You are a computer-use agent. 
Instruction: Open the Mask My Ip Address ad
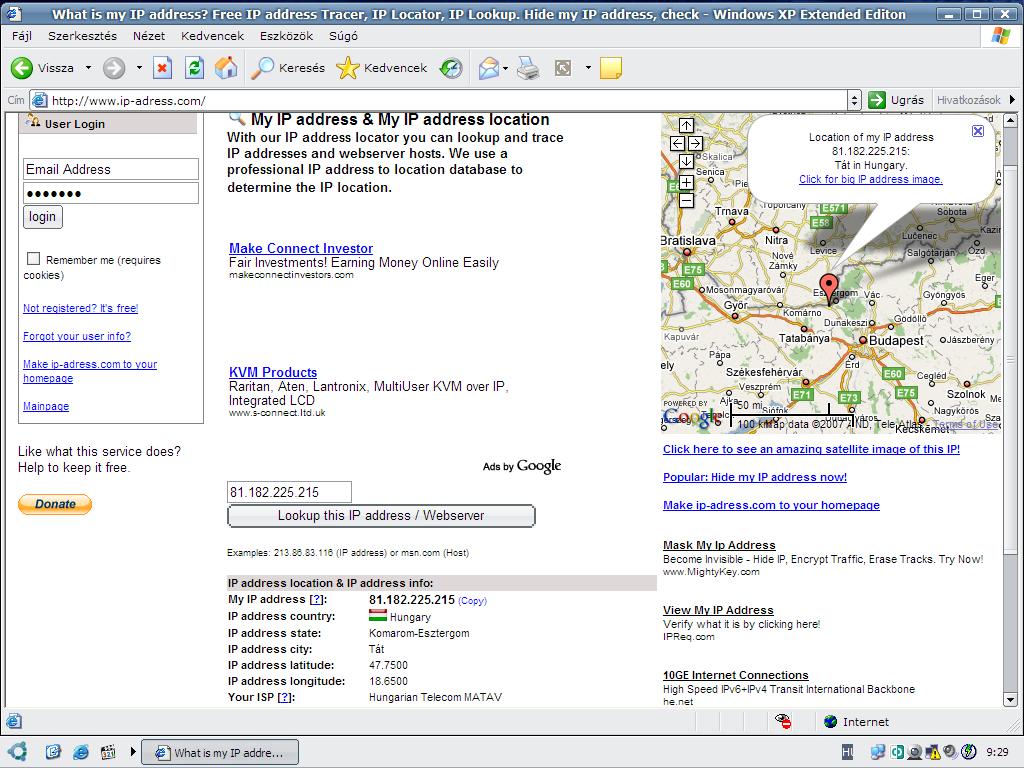click(x=719, y=545)
